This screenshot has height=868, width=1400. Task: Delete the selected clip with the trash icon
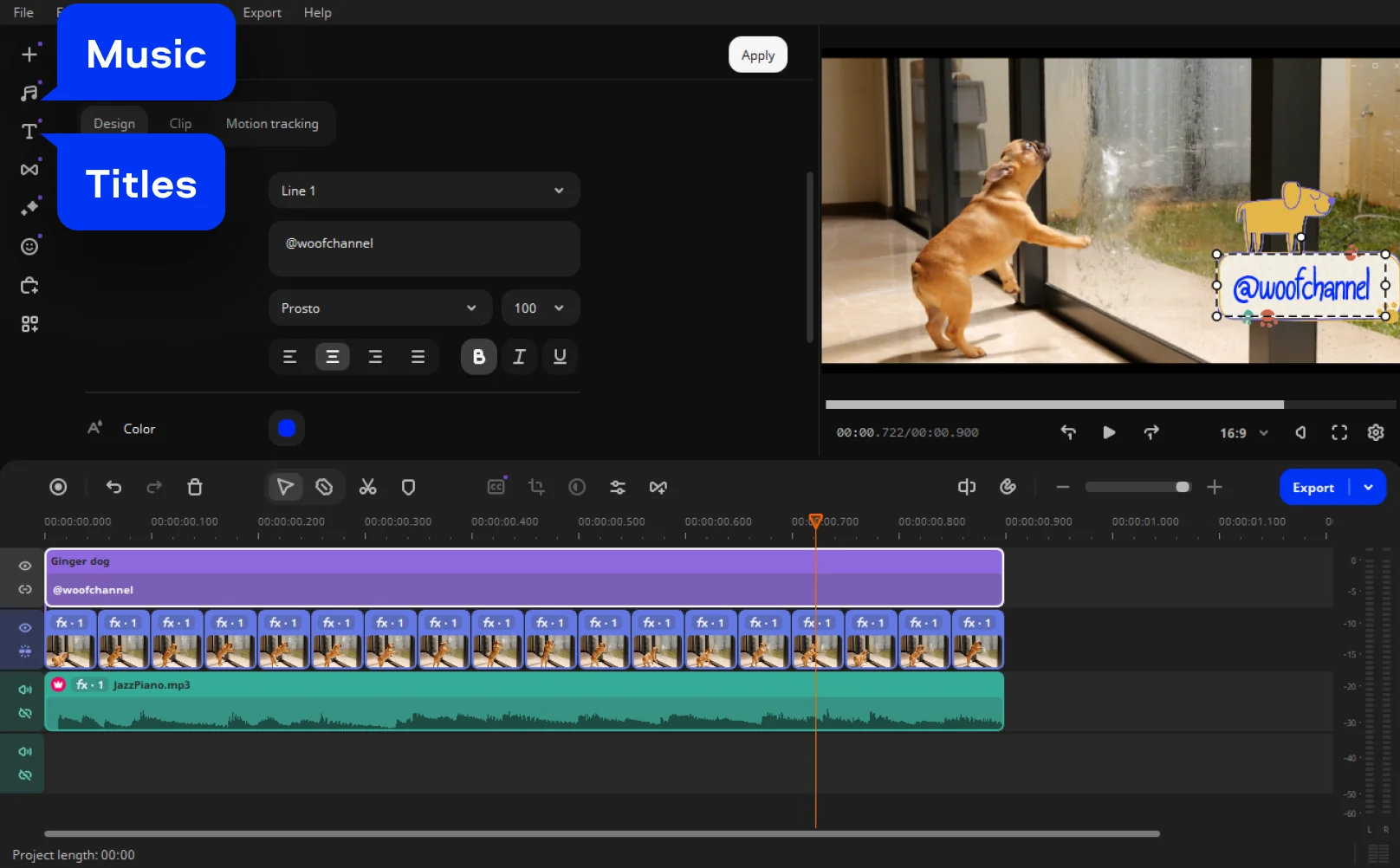pyautogui.click(x=195, y=487)
